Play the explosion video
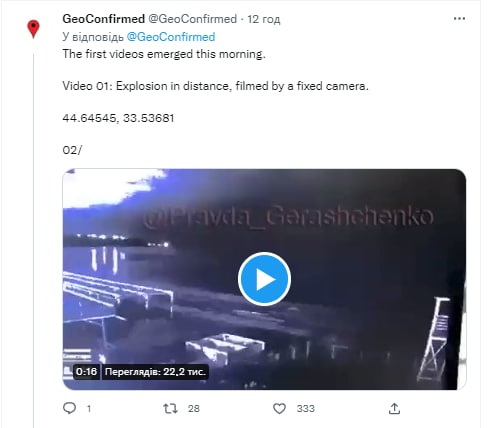493x428 pixels. tap(264, 279)
